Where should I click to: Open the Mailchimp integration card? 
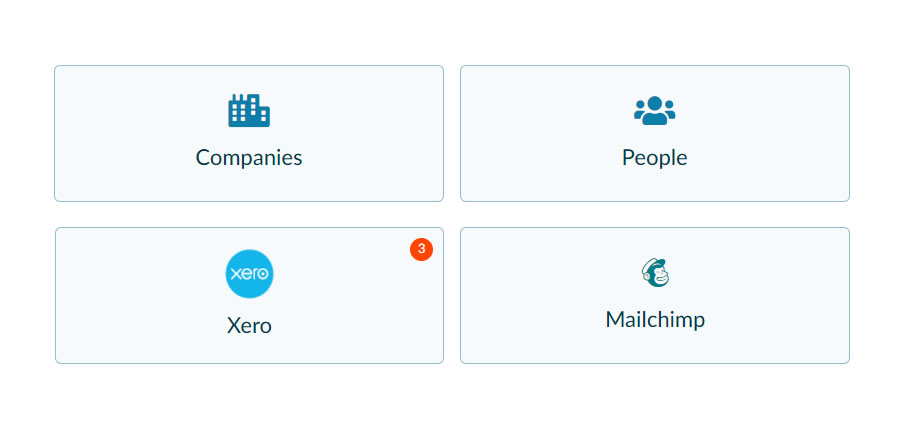tap(655, 295)
